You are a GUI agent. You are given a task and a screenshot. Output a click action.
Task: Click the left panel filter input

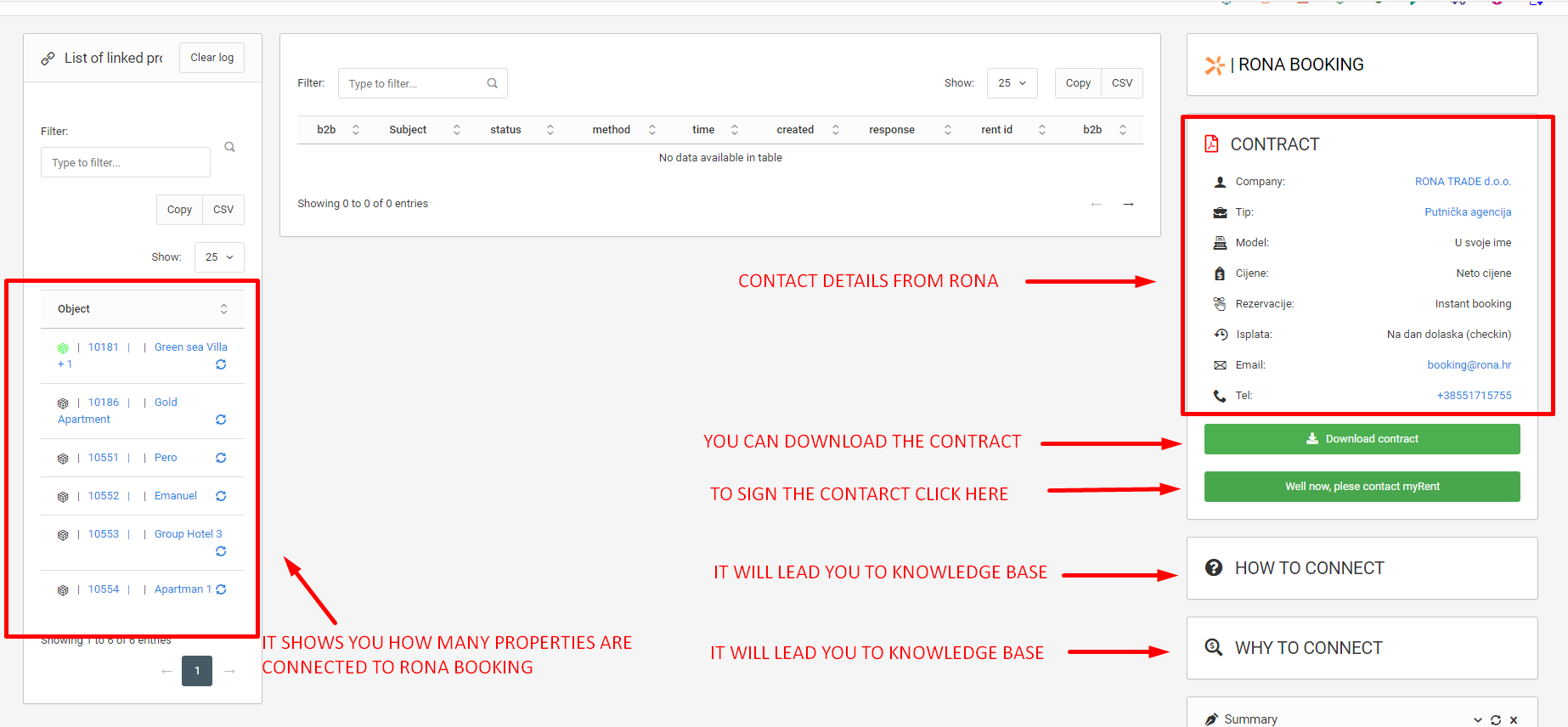click(126, 162)
